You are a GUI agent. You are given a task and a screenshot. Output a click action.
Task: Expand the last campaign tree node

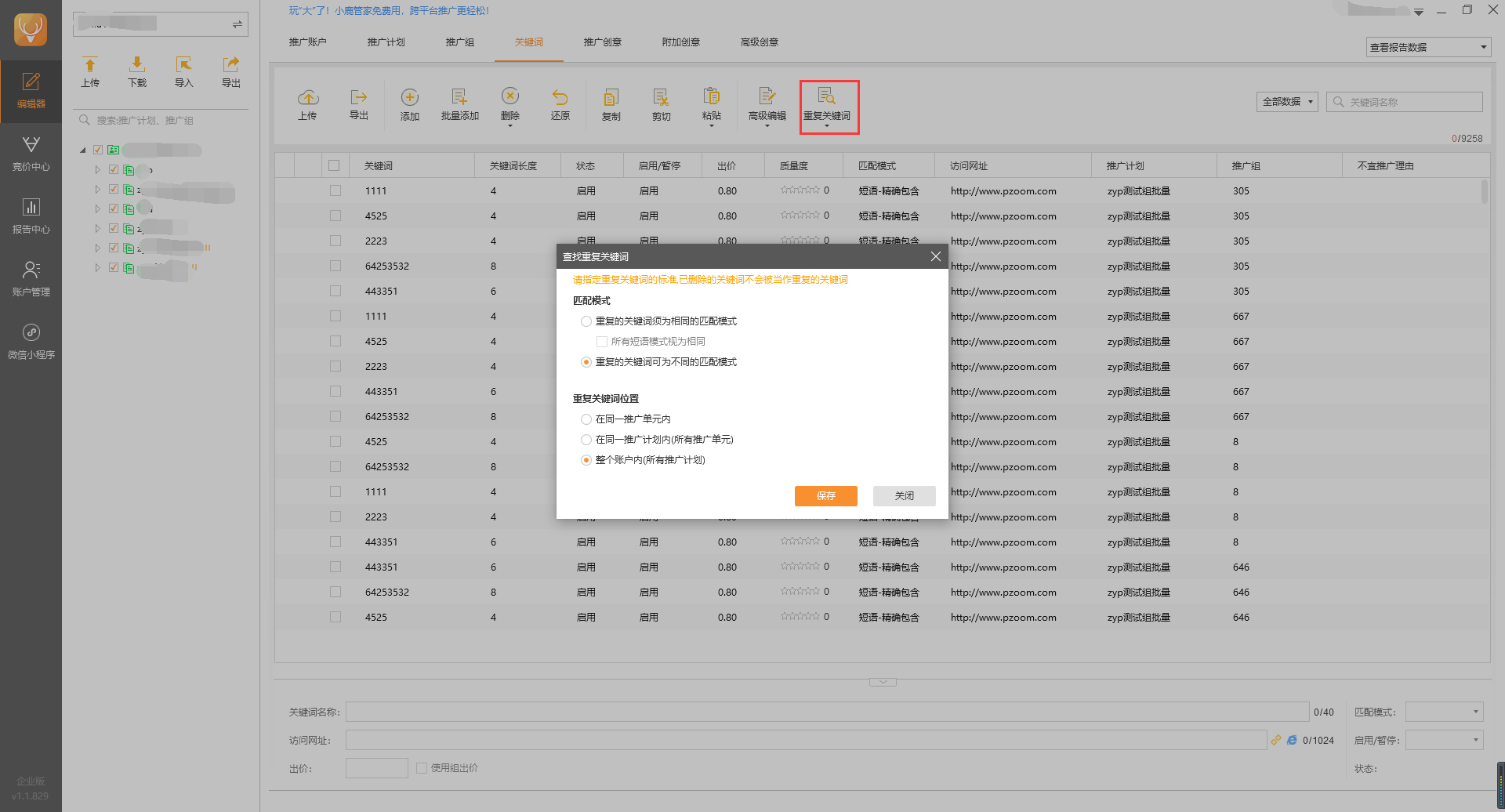(97, 267)
